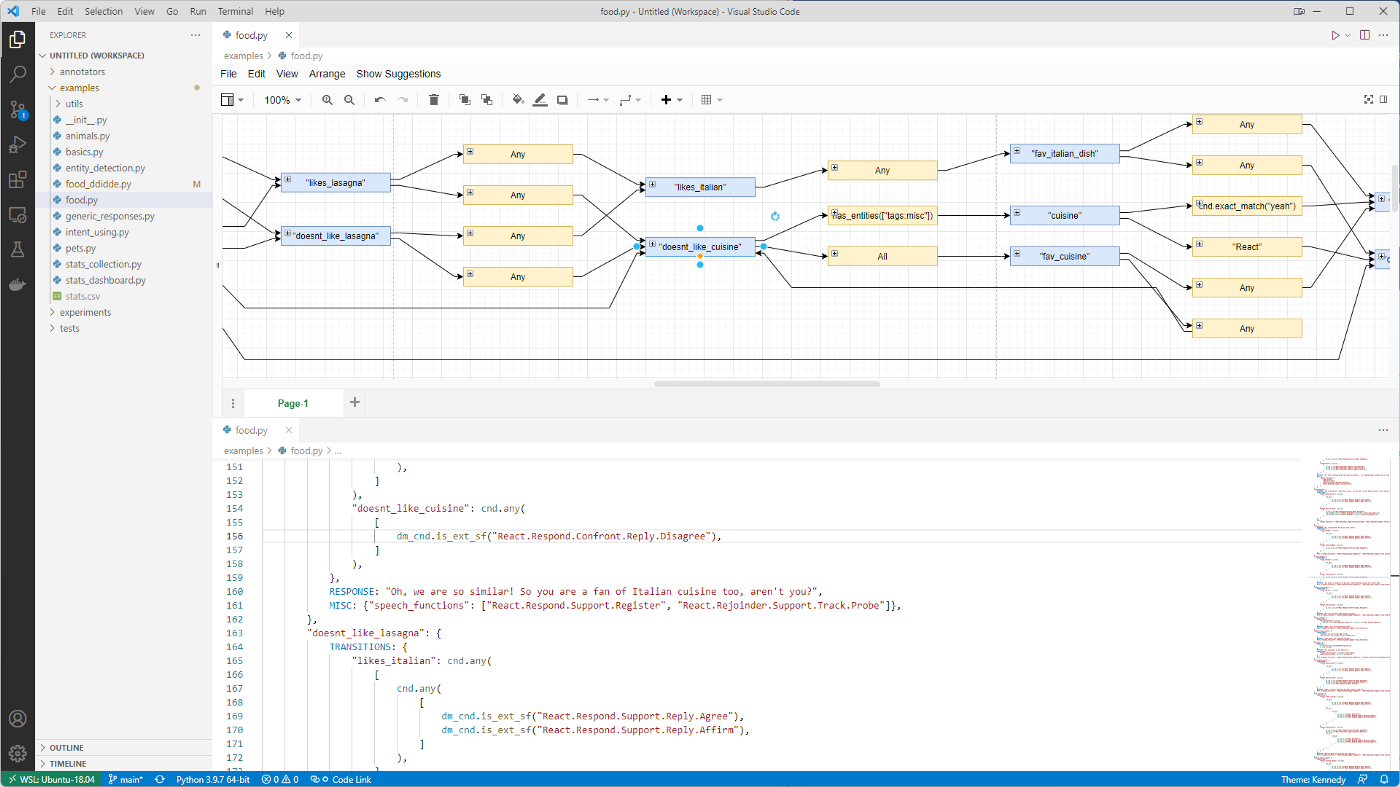
Task: Toggle the shadow icon in toolbar
Action: 563,100
